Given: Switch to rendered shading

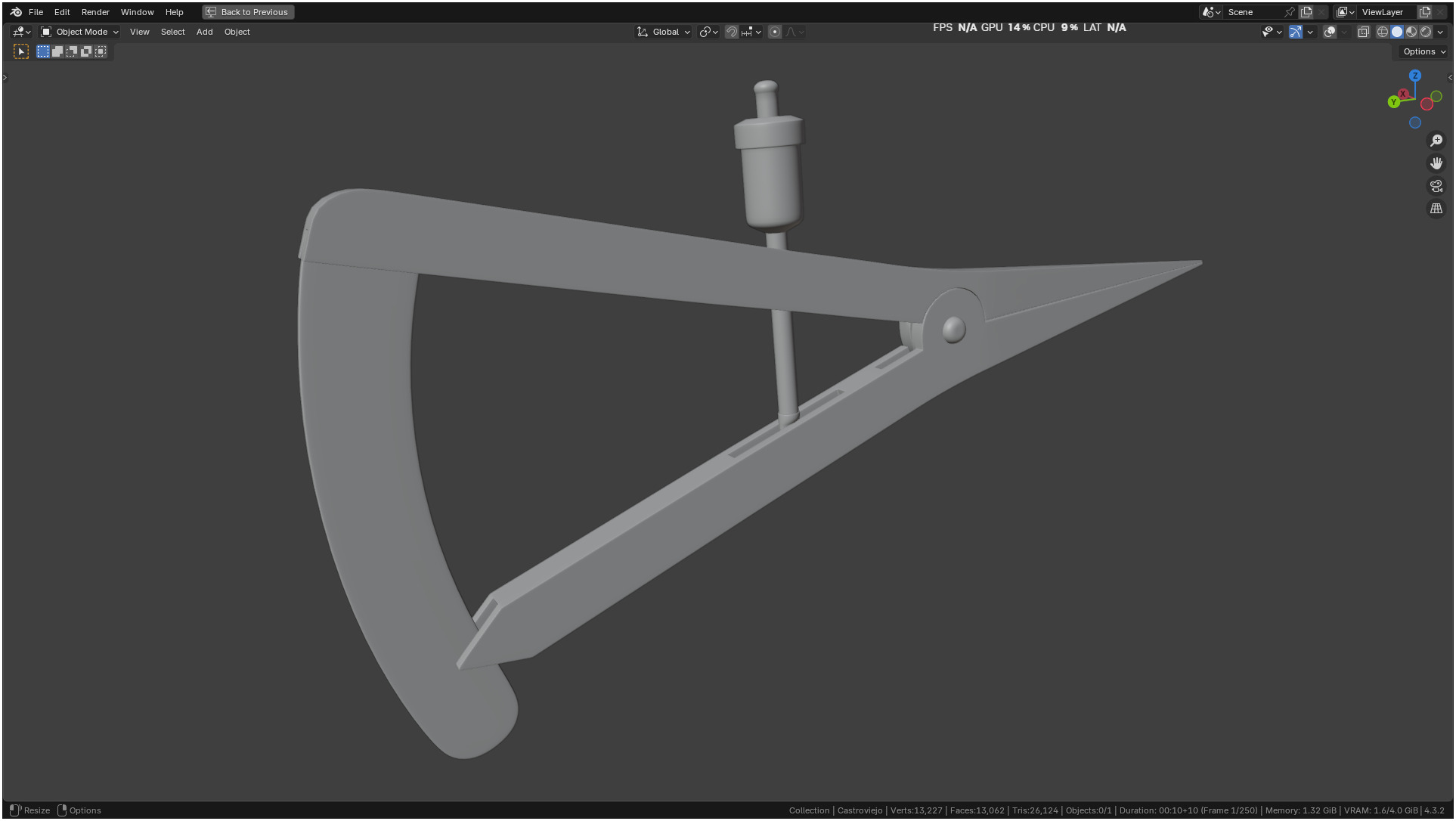Looking at the screenshot, I should click(1426, 32).
